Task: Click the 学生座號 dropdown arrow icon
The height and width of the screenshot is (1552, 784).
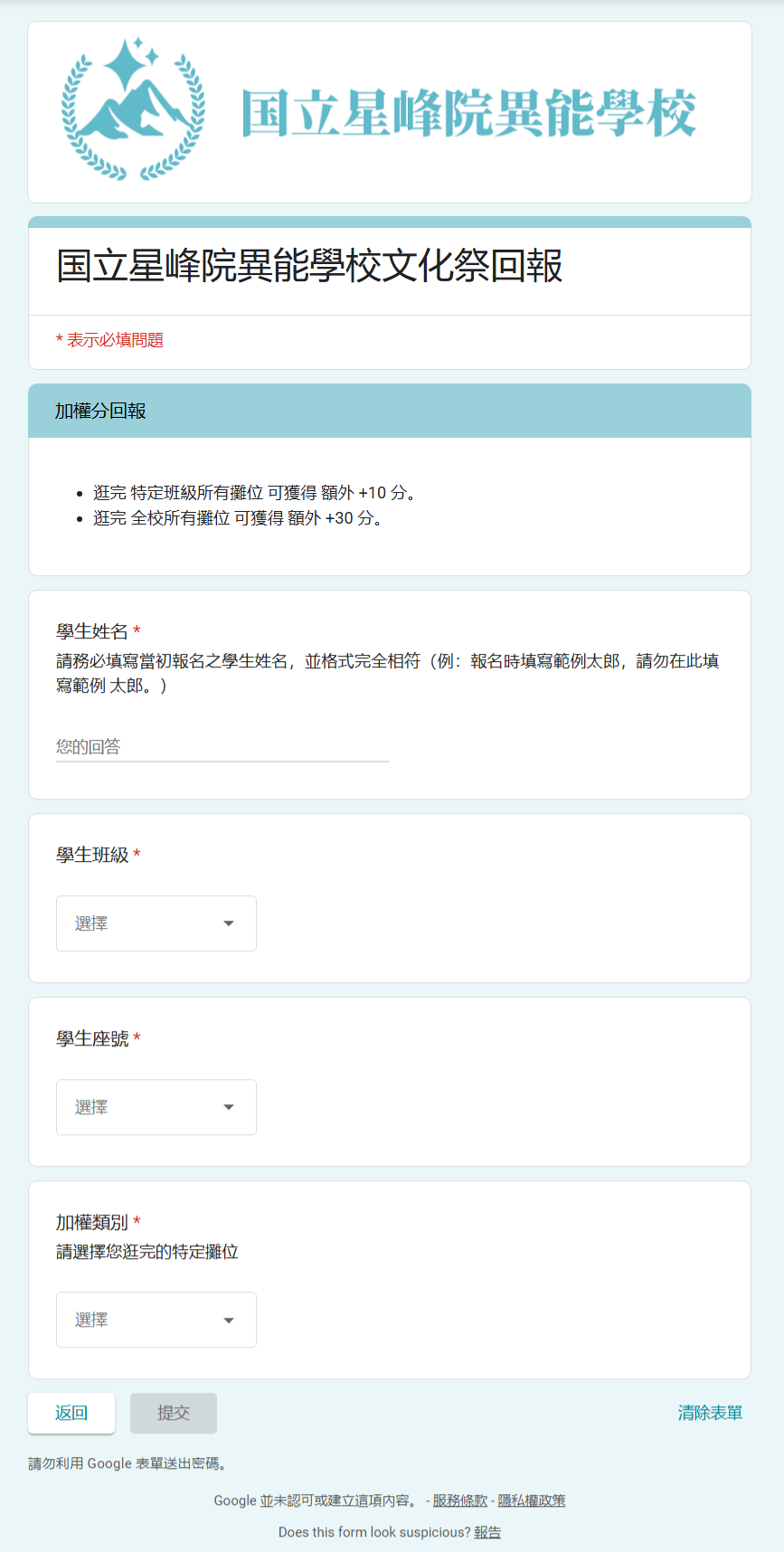Action: click(229, 1107)
